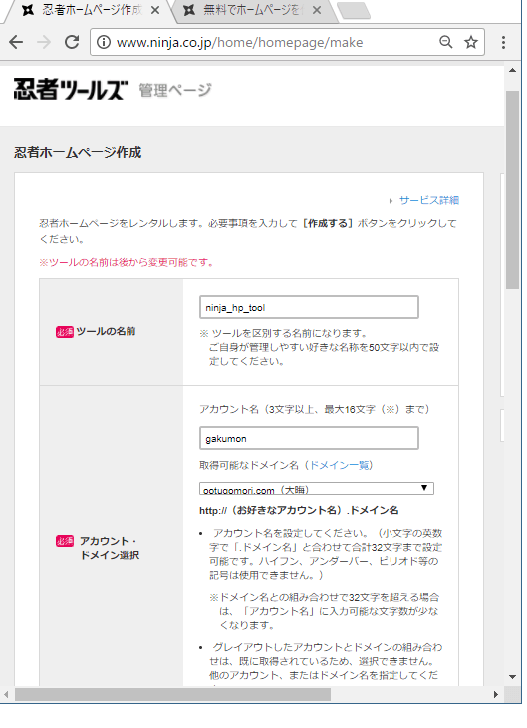Click the site info icon in address bar
Viewport: 527px width, 728px height.
tap(104, 42)
